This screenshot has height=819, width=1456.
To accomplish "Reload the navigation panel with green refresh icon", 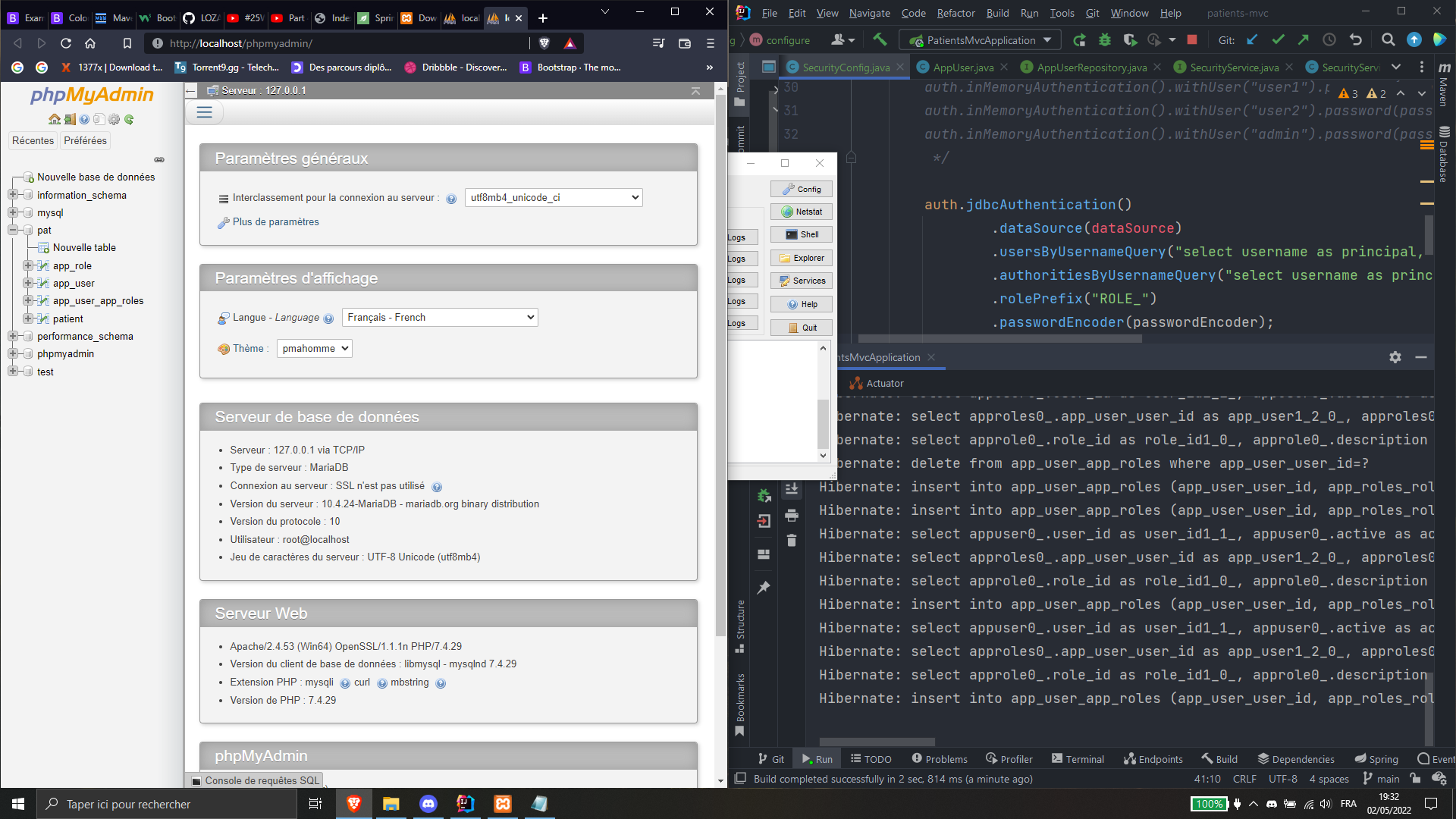I will (x=129, y=119).
